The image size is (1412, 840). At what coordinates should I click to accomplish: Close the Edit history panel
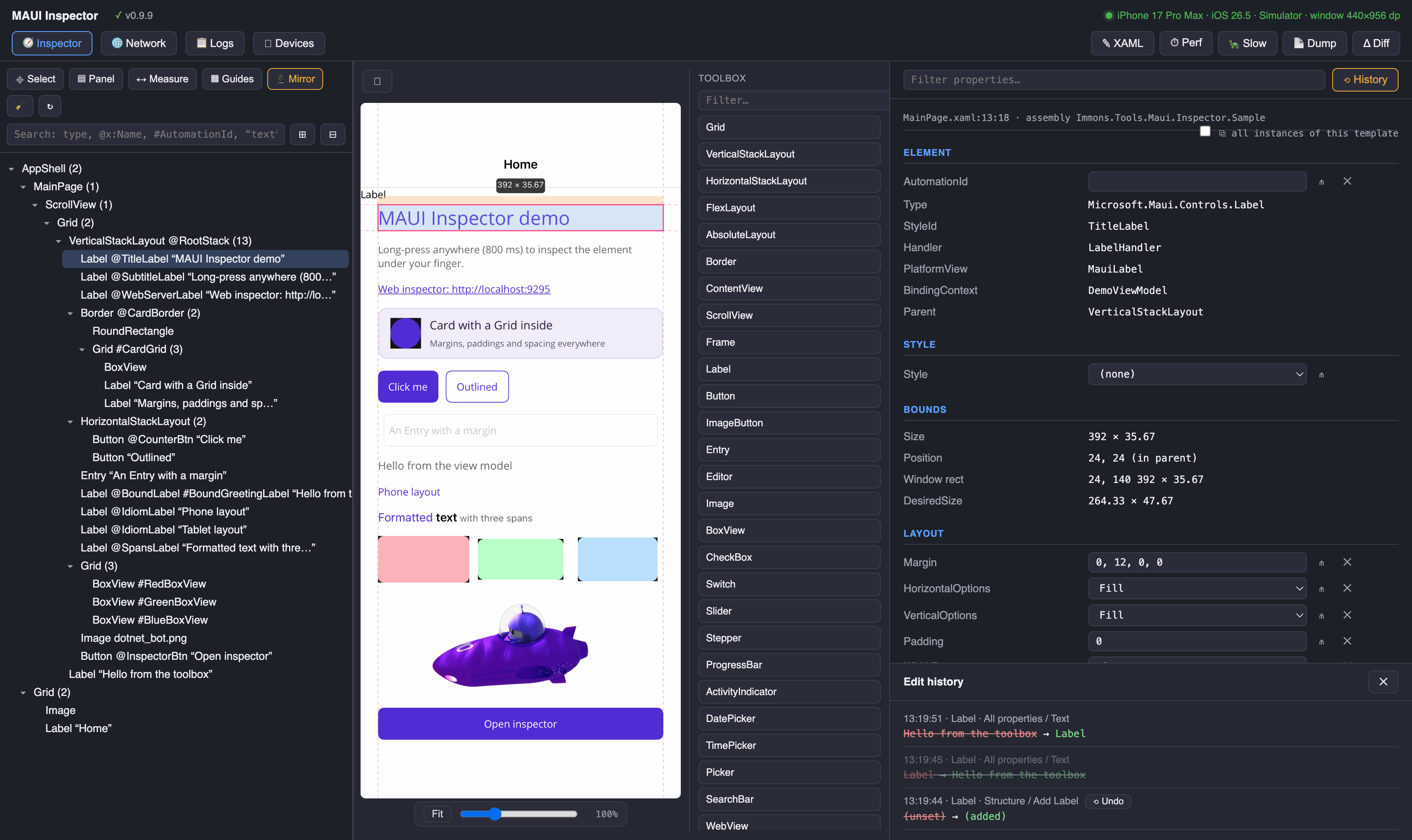(1383, 682)
